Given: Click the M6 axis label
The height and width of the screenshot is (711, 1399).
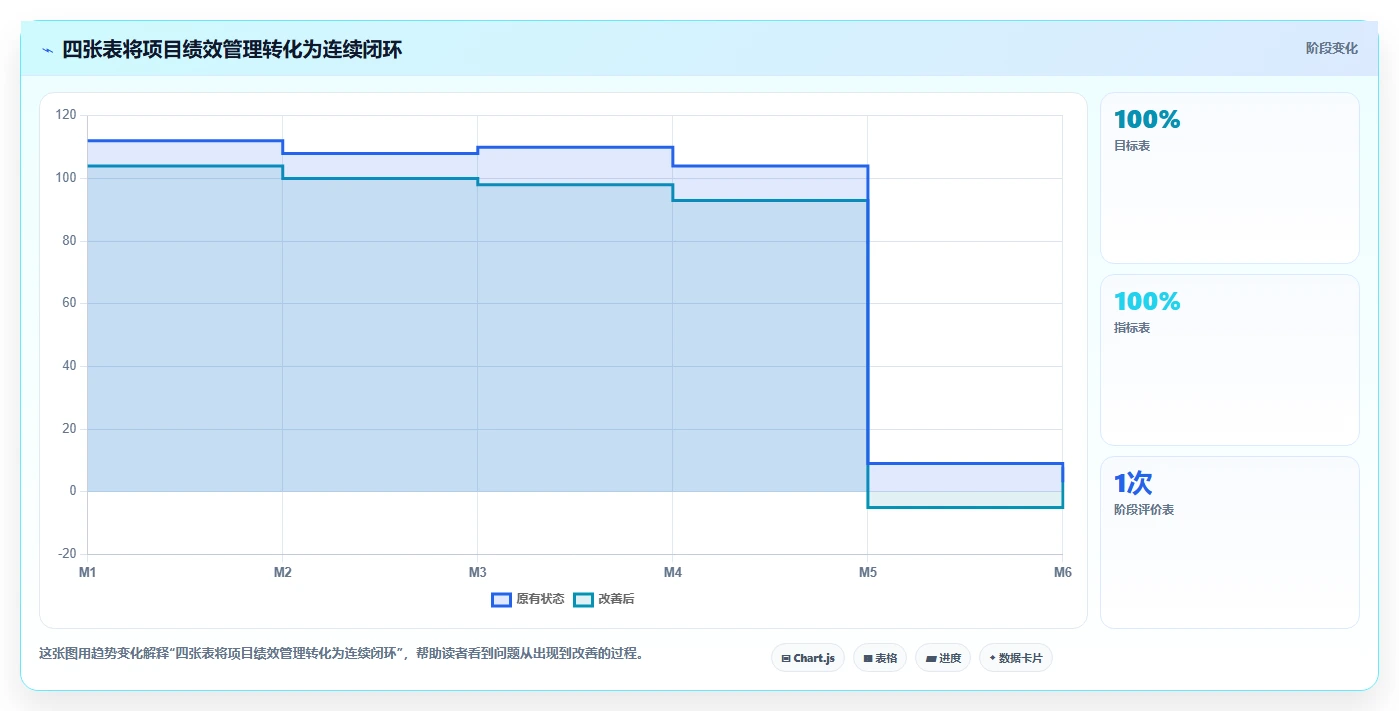Looking at the screenshot, I should point(1062,572).
